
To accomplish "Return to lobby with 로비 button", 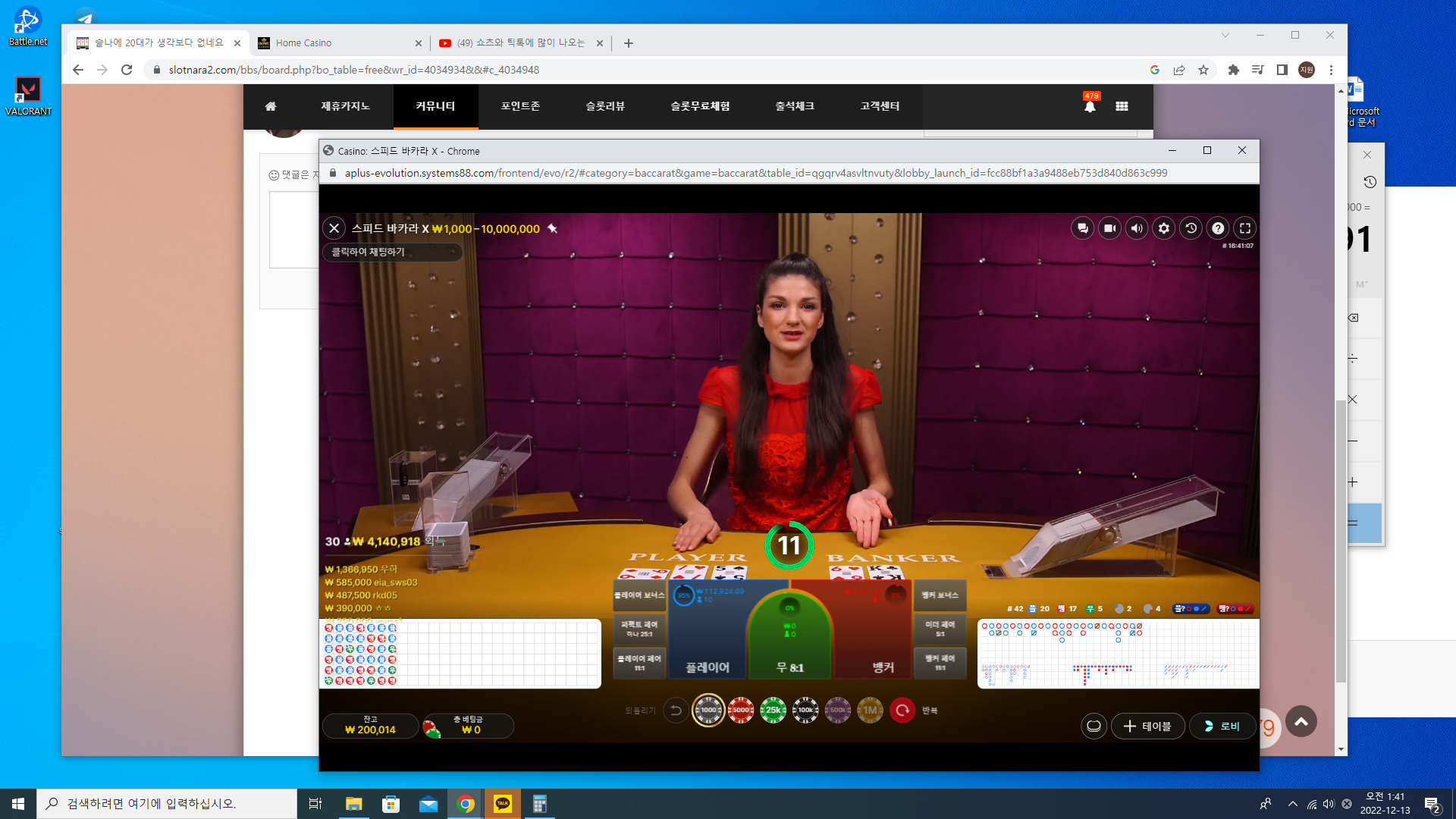I will pos(1222,726).
